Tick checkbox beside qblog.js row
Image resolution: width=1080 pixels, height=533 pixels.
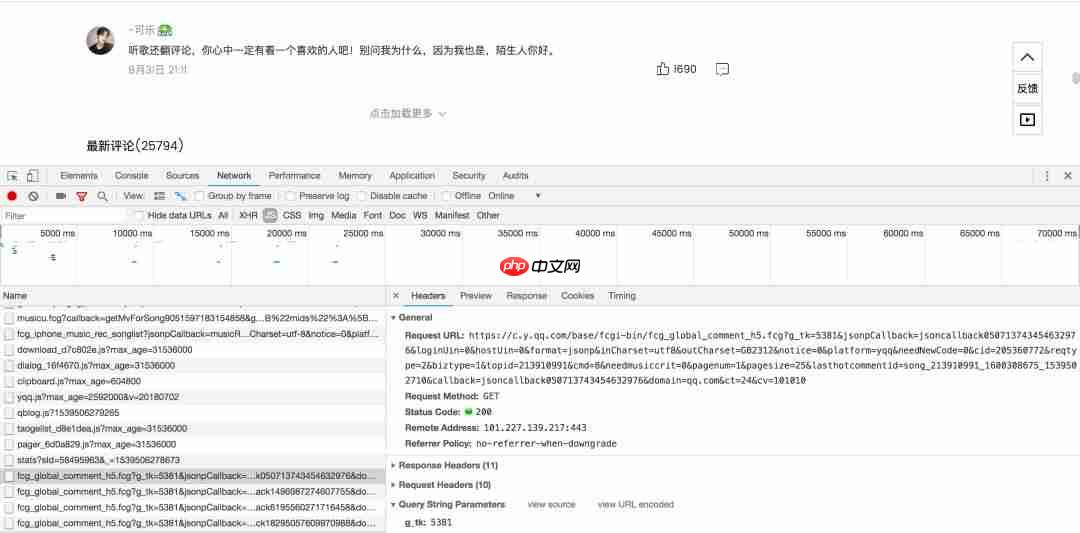point(9,412)
